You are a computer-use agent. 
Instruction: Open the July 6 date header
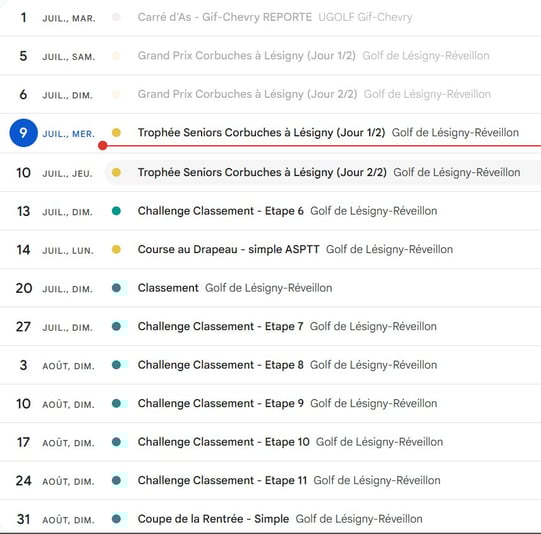pyautogui.click(x=23, y=94)
